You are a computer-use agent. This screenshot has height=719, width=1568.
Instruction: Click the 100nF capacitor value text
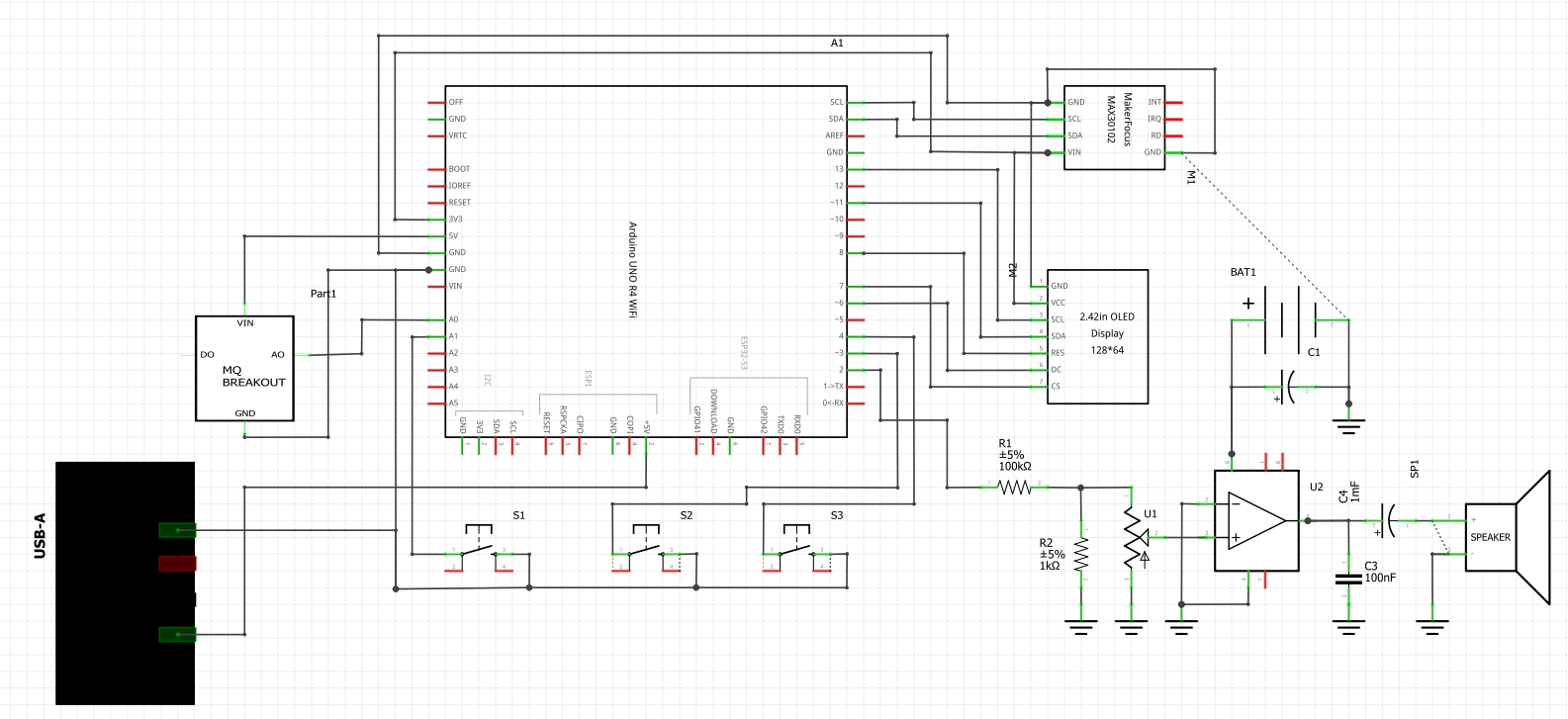coord(1380,578)
